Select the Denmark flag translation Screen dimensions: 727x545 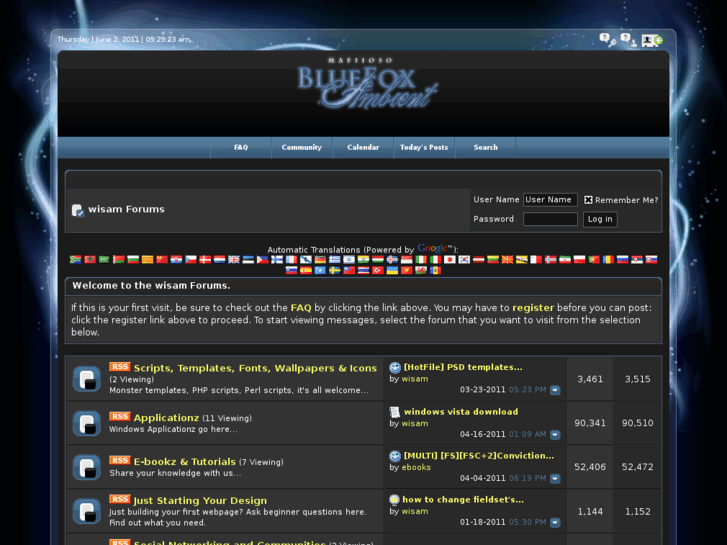click(205, 259)
